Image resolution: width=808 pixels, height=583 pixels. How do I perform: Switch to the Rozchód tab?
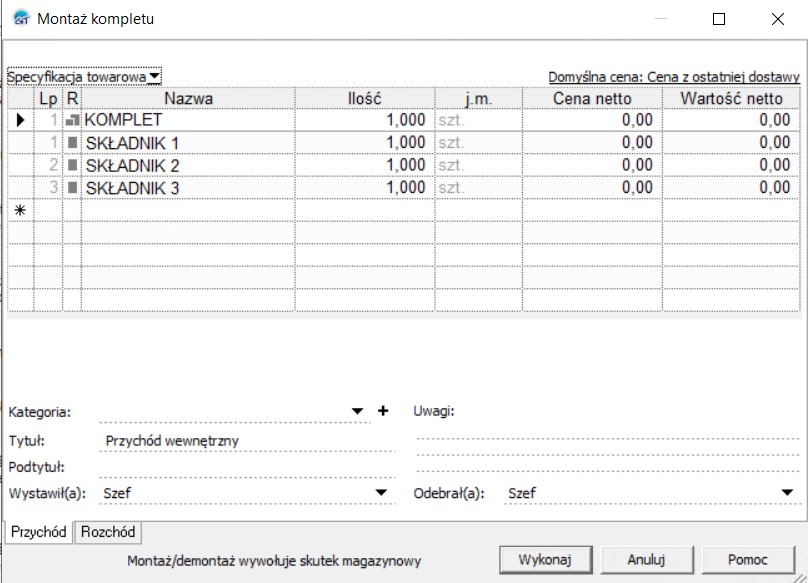tap(108, 532)
